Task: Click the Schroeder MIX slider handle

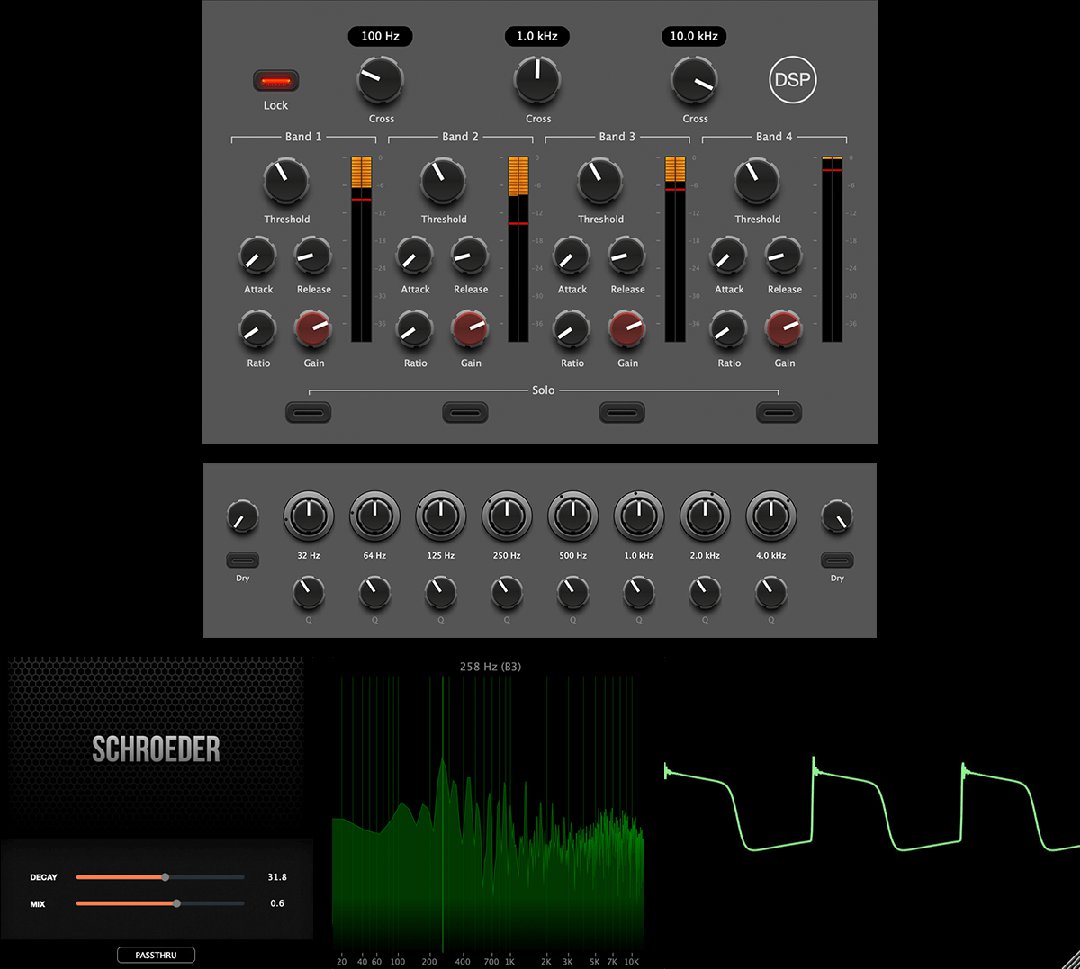Action: [177, 903]
